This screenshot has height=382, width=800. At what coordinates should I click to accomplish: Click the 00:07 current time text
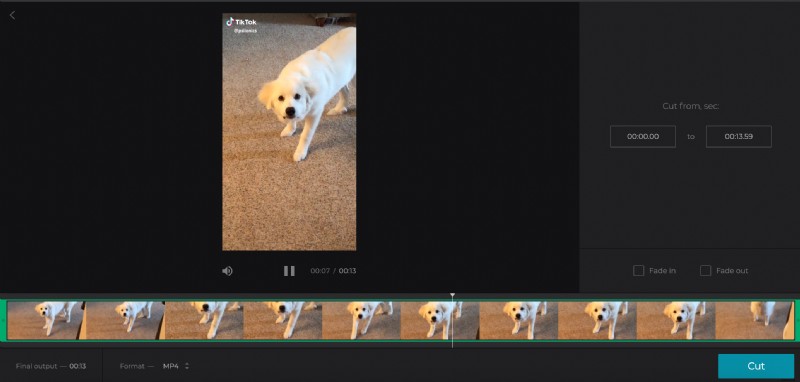[320, 271]
